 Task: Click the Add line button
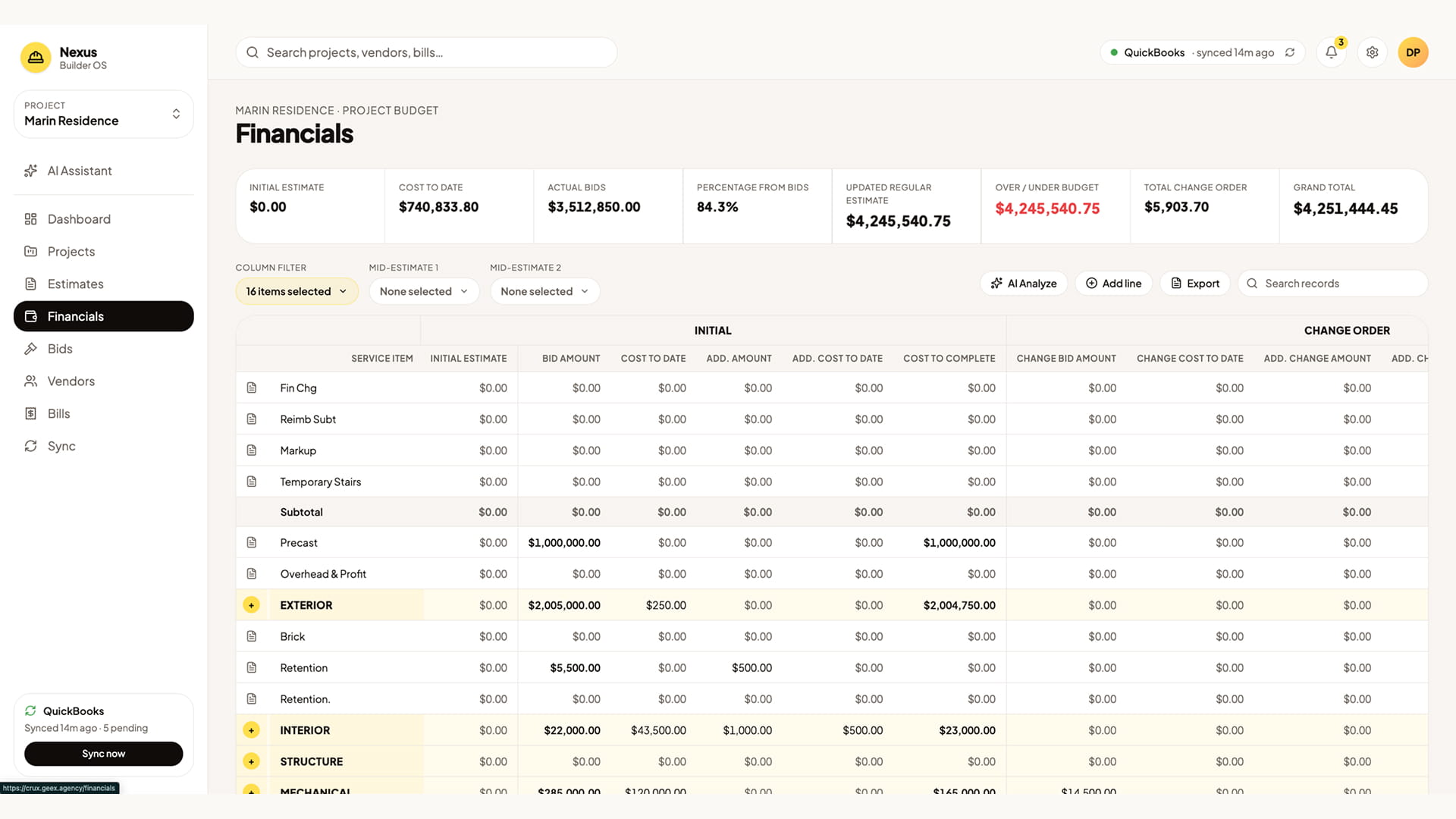(x=1113, y=284)
